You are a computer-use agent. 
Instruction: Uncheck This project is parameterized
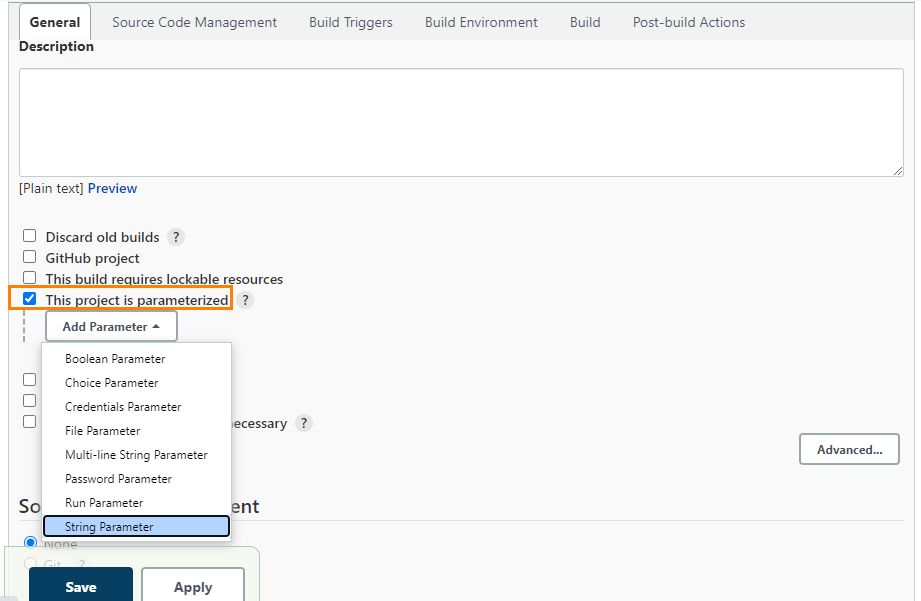(29, 298)
